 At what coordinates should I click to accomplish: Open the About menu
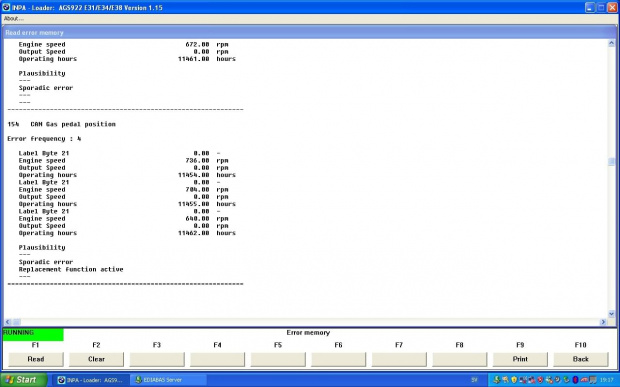[14, 19]
